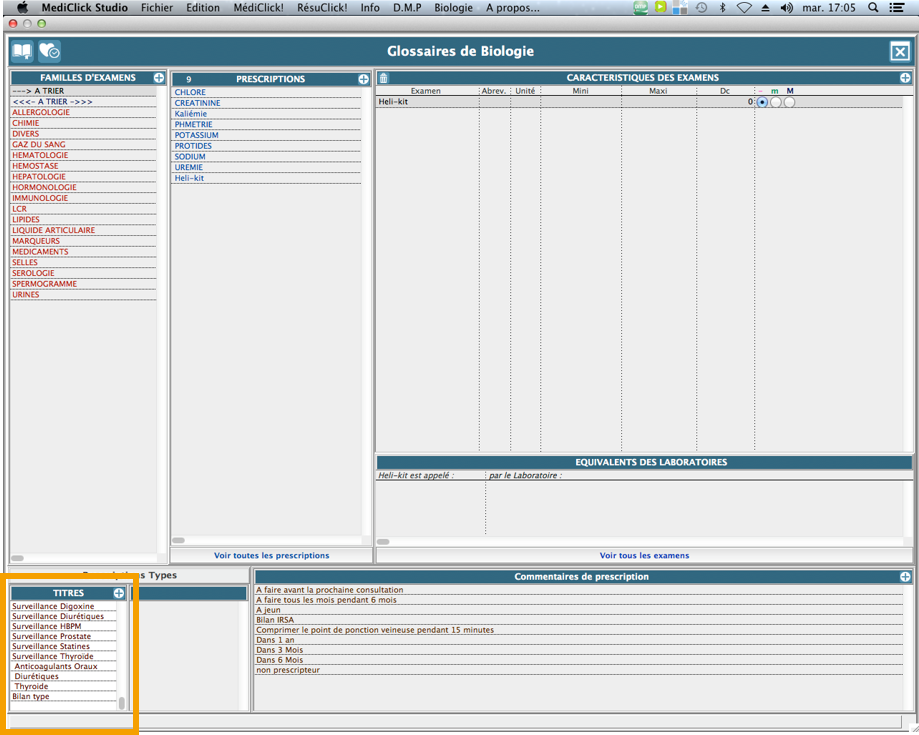The image size is (919, 735).
Task: Click the open book glossary icon
Action: pyautogui.click(x=21, y=51)
